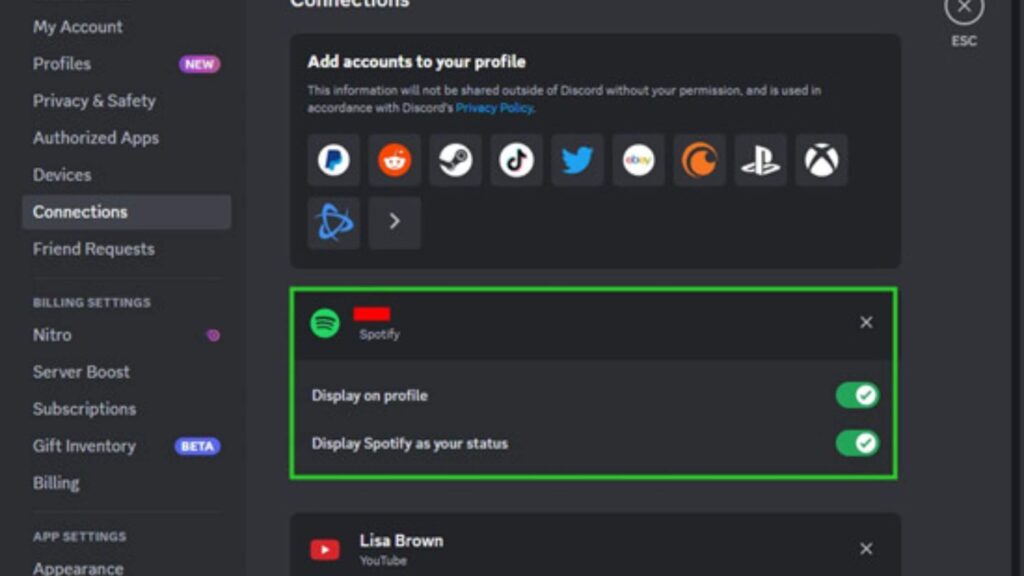Open the Profiles settings section
This screenshot has height=576, width=1024.
click(61, 63)
